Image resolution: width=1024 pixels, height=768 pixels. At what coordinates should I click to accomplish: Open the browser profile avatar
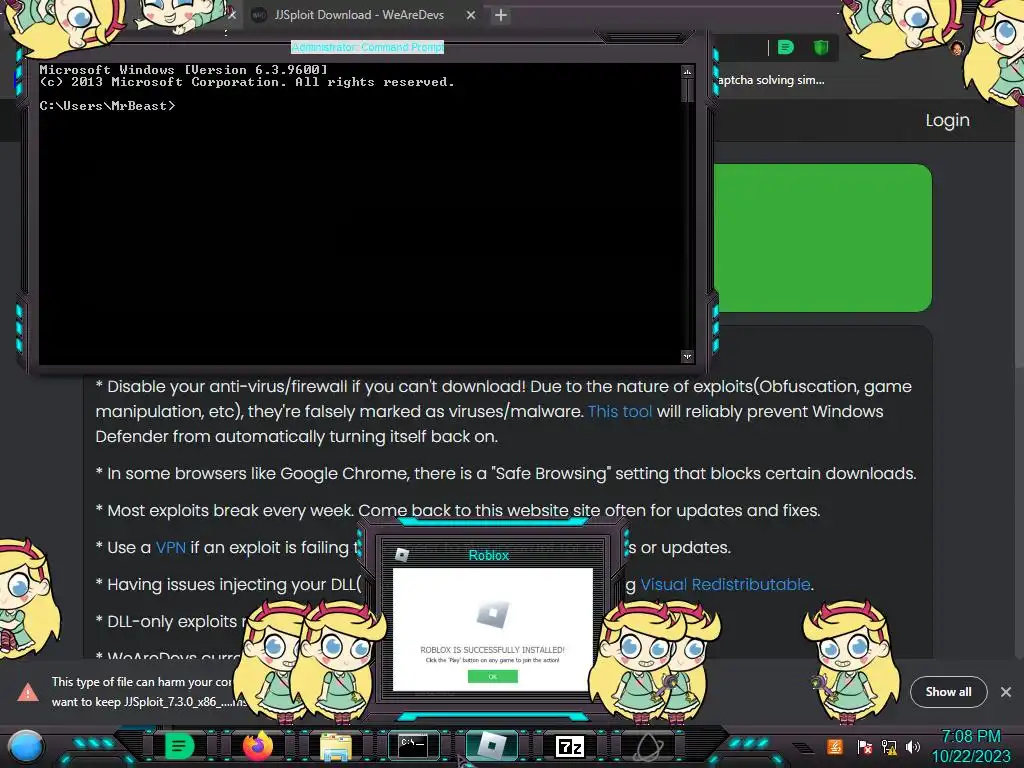point(956,48)
